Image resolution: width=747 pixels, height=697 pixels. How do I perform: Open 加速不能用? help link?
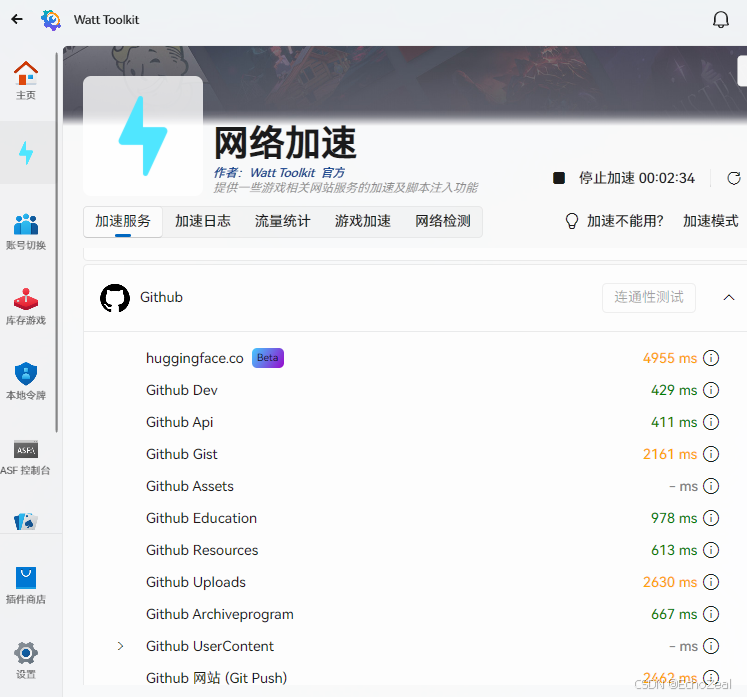pyautogui.click(x=614, y=221)
